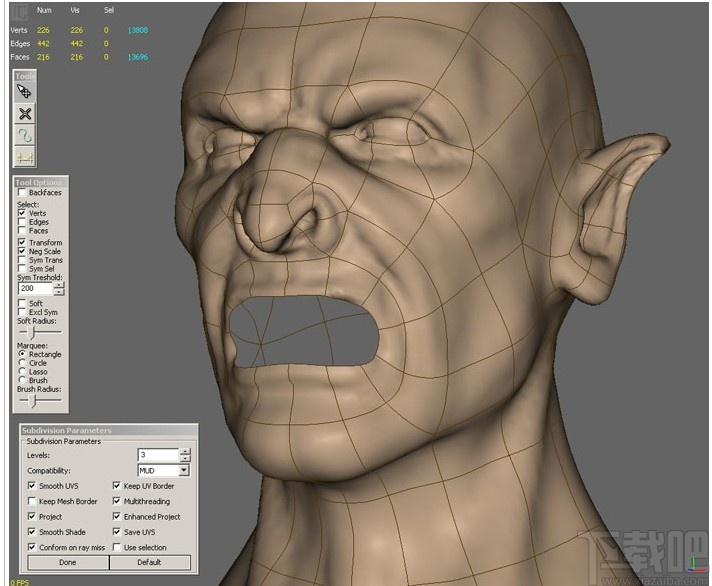Click the X-shaped tool icon

pos(25,114)
